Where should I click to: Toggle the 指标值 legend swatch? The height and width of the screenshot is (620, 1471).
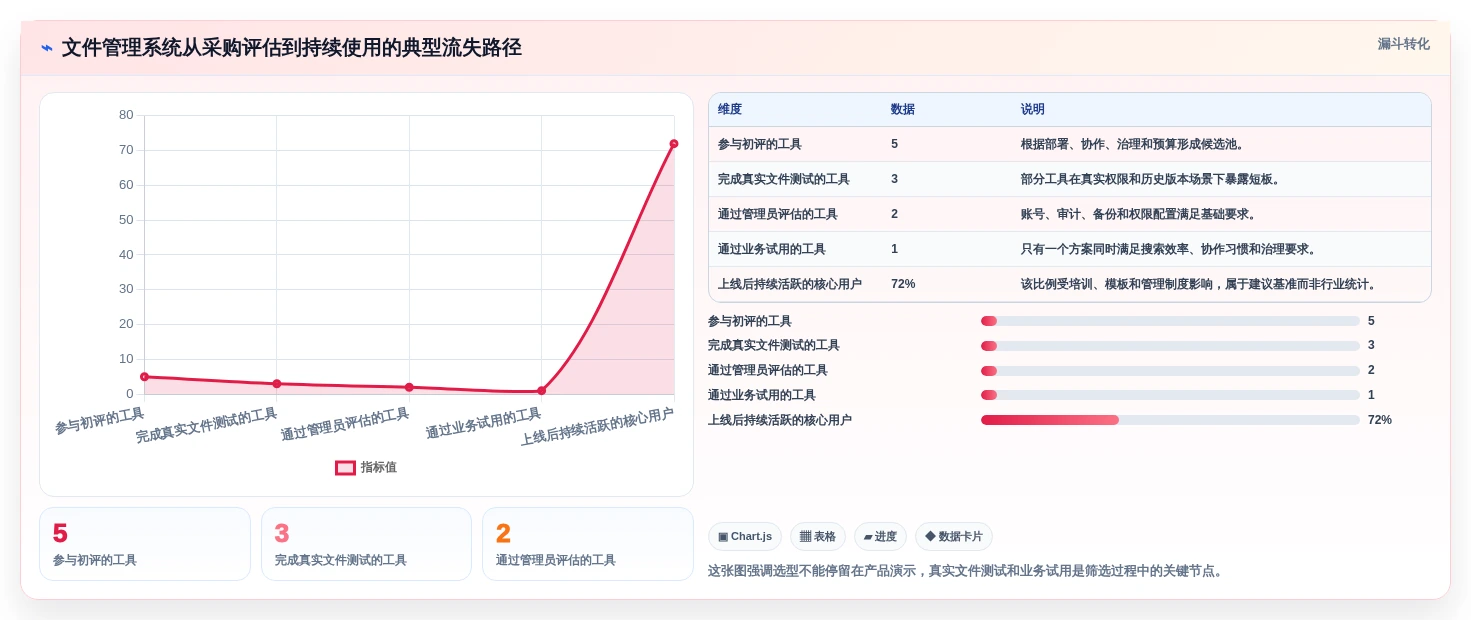point(345,467)
